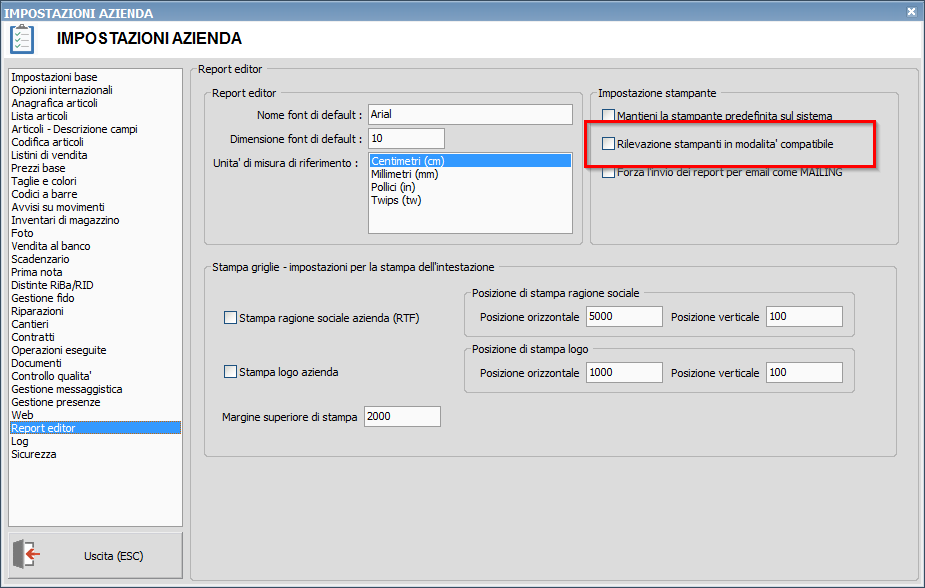Image resolution: width=925 pixels, height=588 pixels.
Task: Select Pollici (in) unit
Action: pyautogui.click(x=470, y=187)
